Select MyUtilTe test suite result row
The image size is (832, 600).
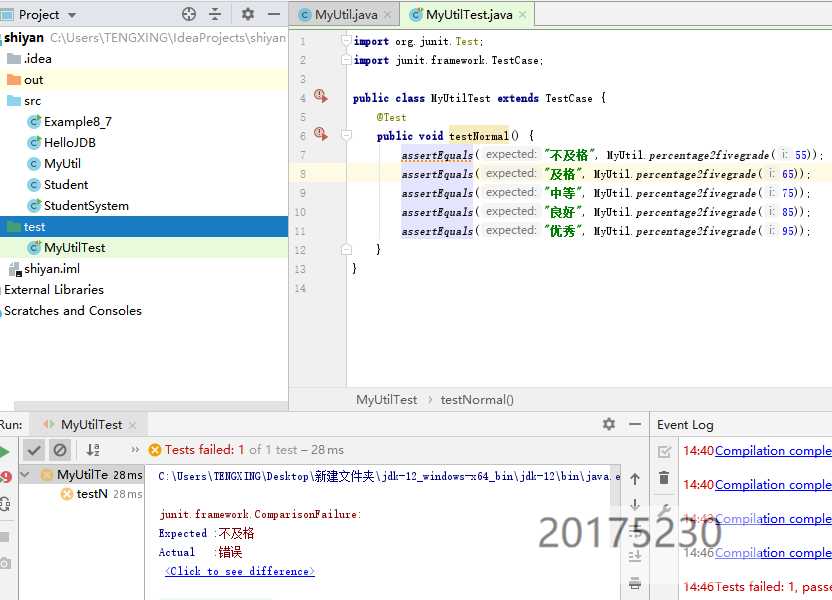(x=82, y=475)
